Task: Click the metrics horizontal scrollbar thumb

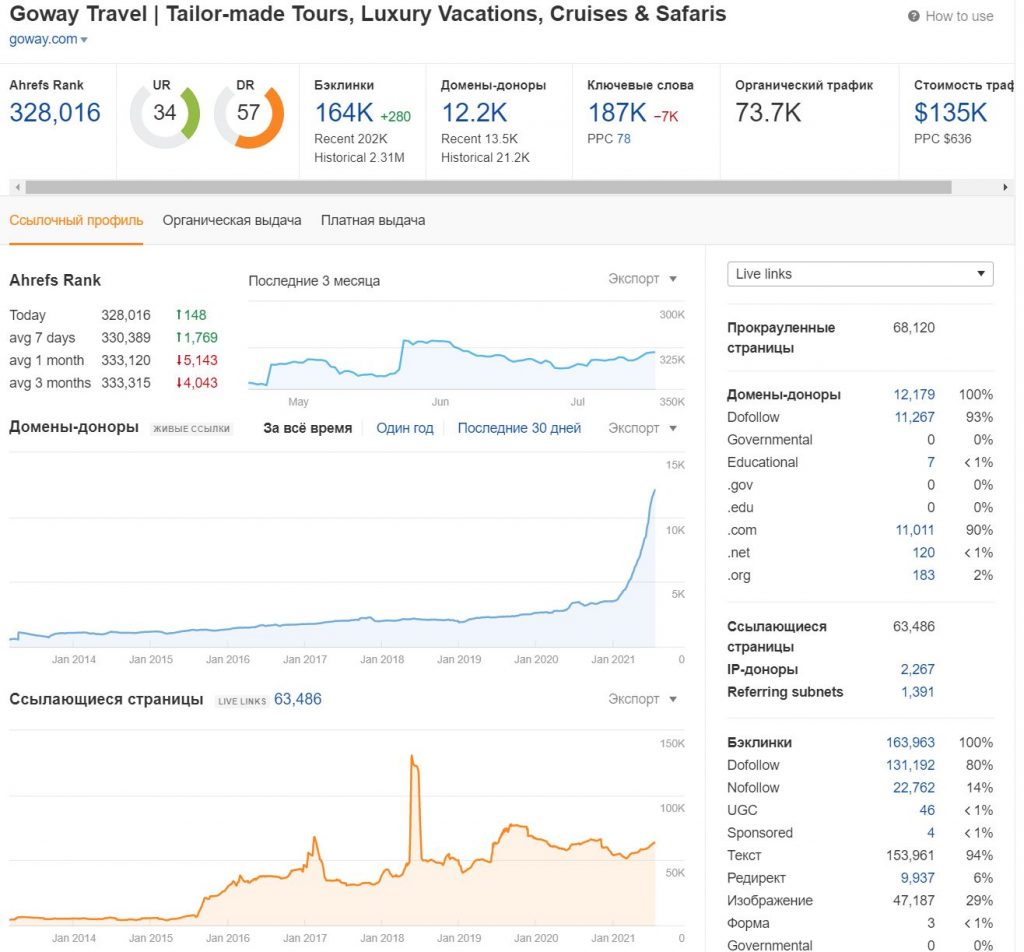Action: pyautogui.click(x=488, y=187)
